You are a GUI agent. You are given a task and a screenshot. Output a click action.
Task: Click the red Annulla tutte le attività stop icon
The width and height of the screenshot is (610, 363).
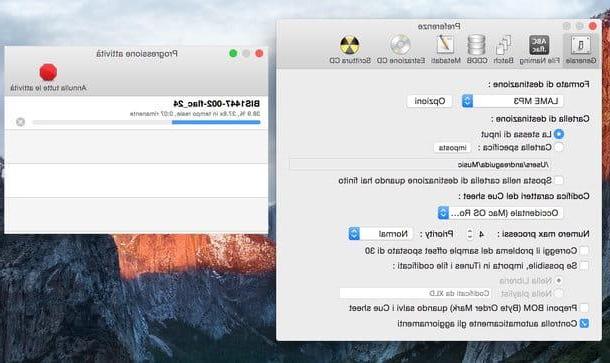click(48, 72)
